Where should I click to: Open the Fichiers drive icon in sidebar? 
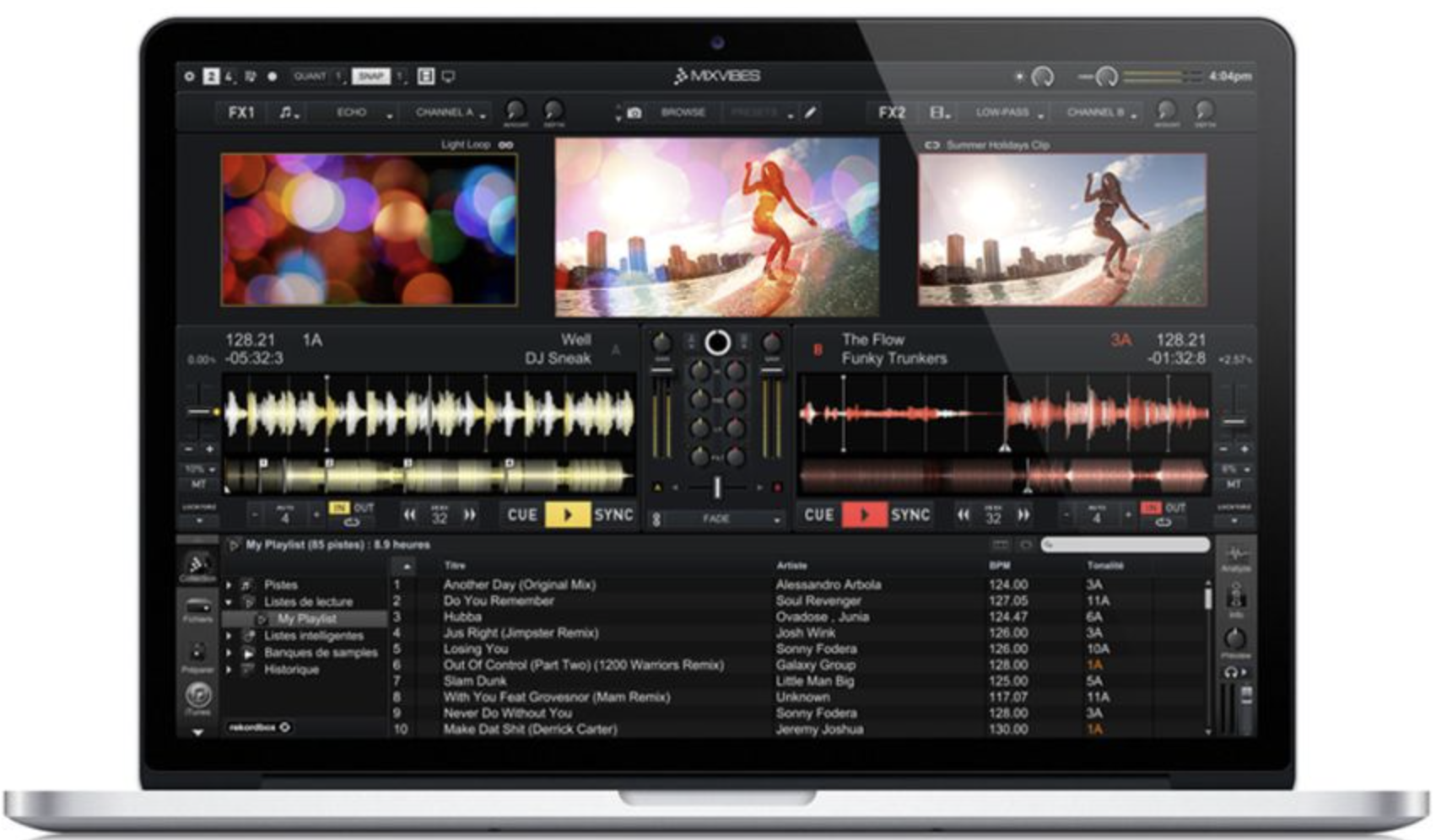197,610
